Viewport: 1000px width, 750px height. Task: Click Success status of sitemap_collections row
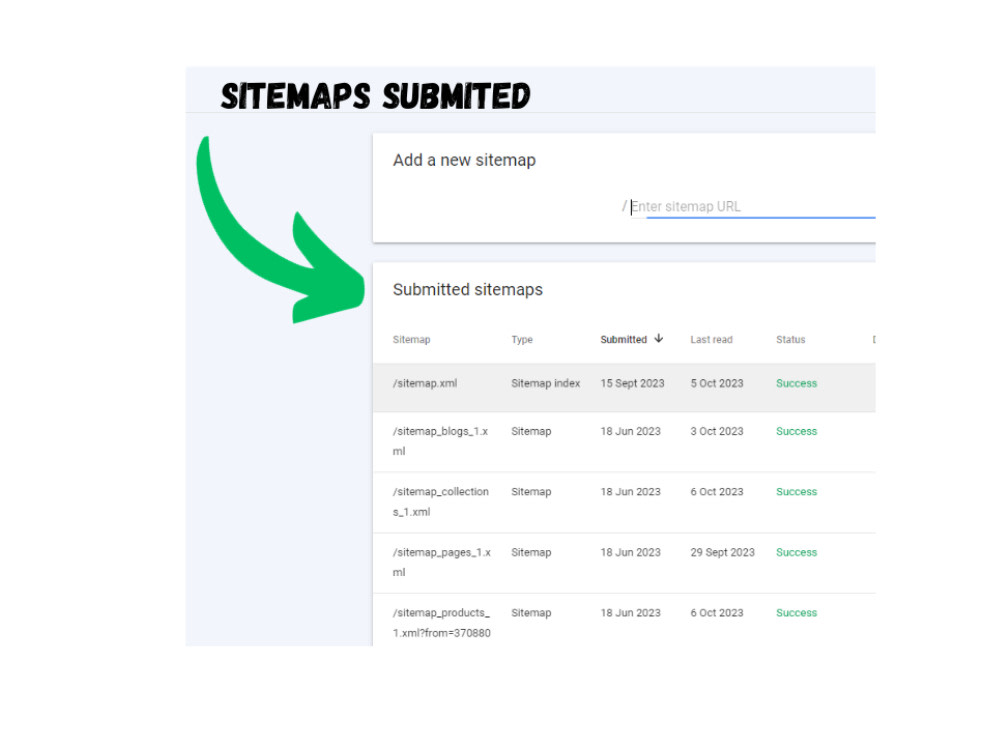(x=796, y=492)
